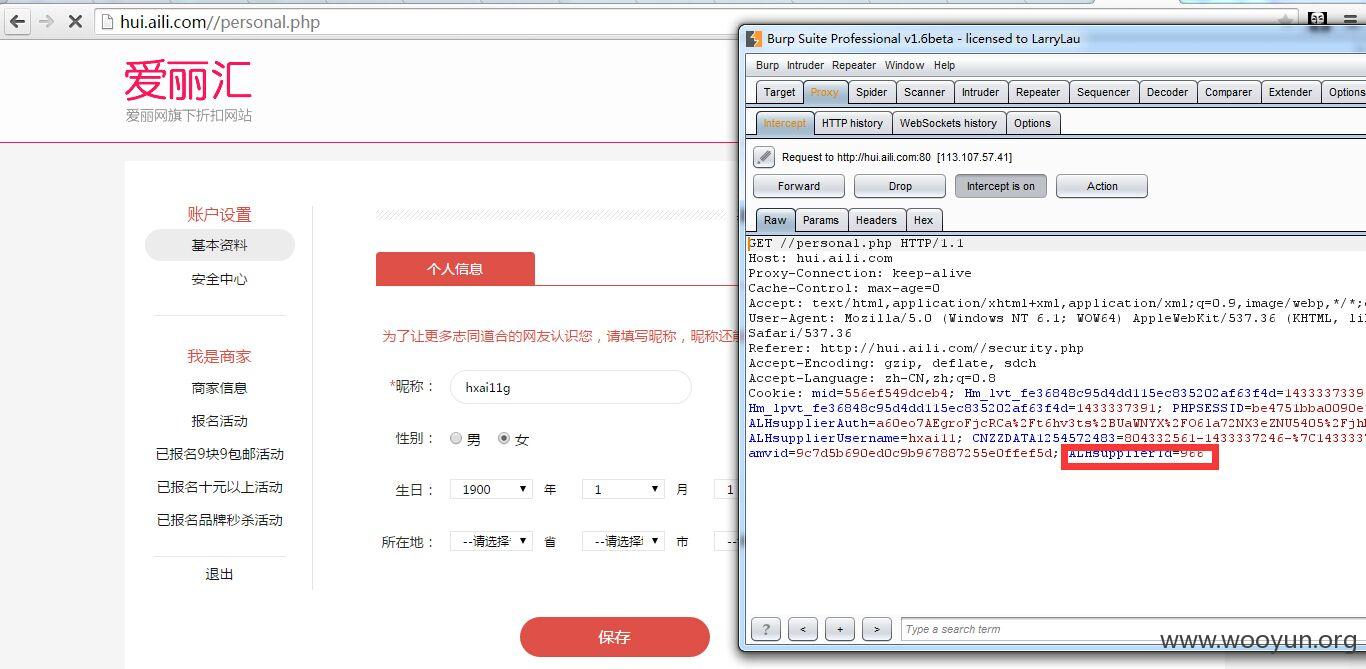The height and width of the screenshot is (669, 1366).
Task: Open 已报名9块9包邮活动 link
Action: coord(219,454)
